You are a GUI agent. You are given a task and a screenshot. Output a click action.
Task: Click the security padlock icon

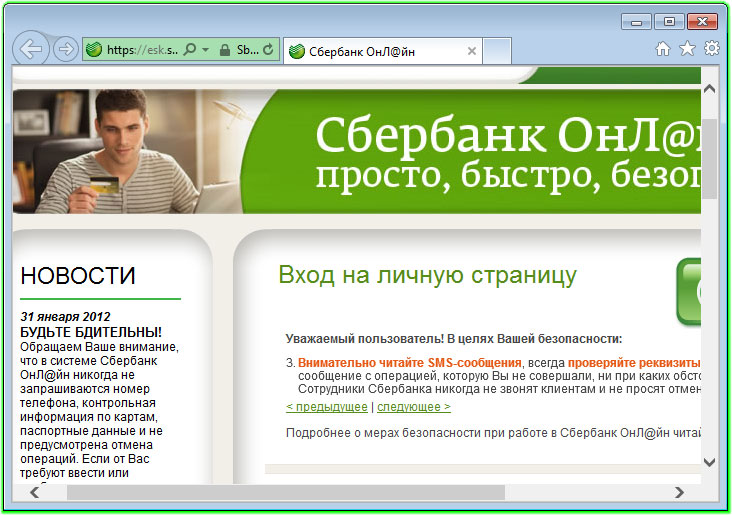click(225, 49)
